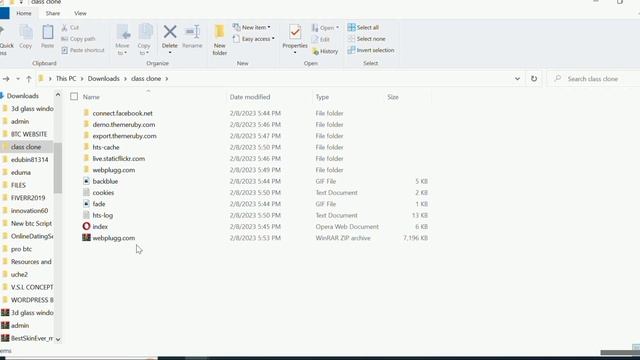Open the Easy access dropdown
Viewport: 640px width, 360px height.
click(x=253, y=39)
